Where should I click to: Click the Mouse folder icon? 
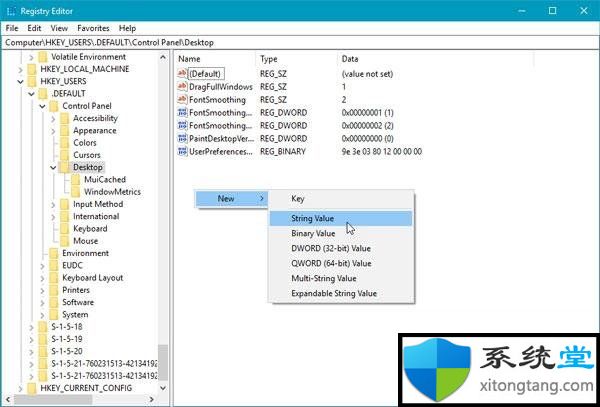(x=65, y=241)
